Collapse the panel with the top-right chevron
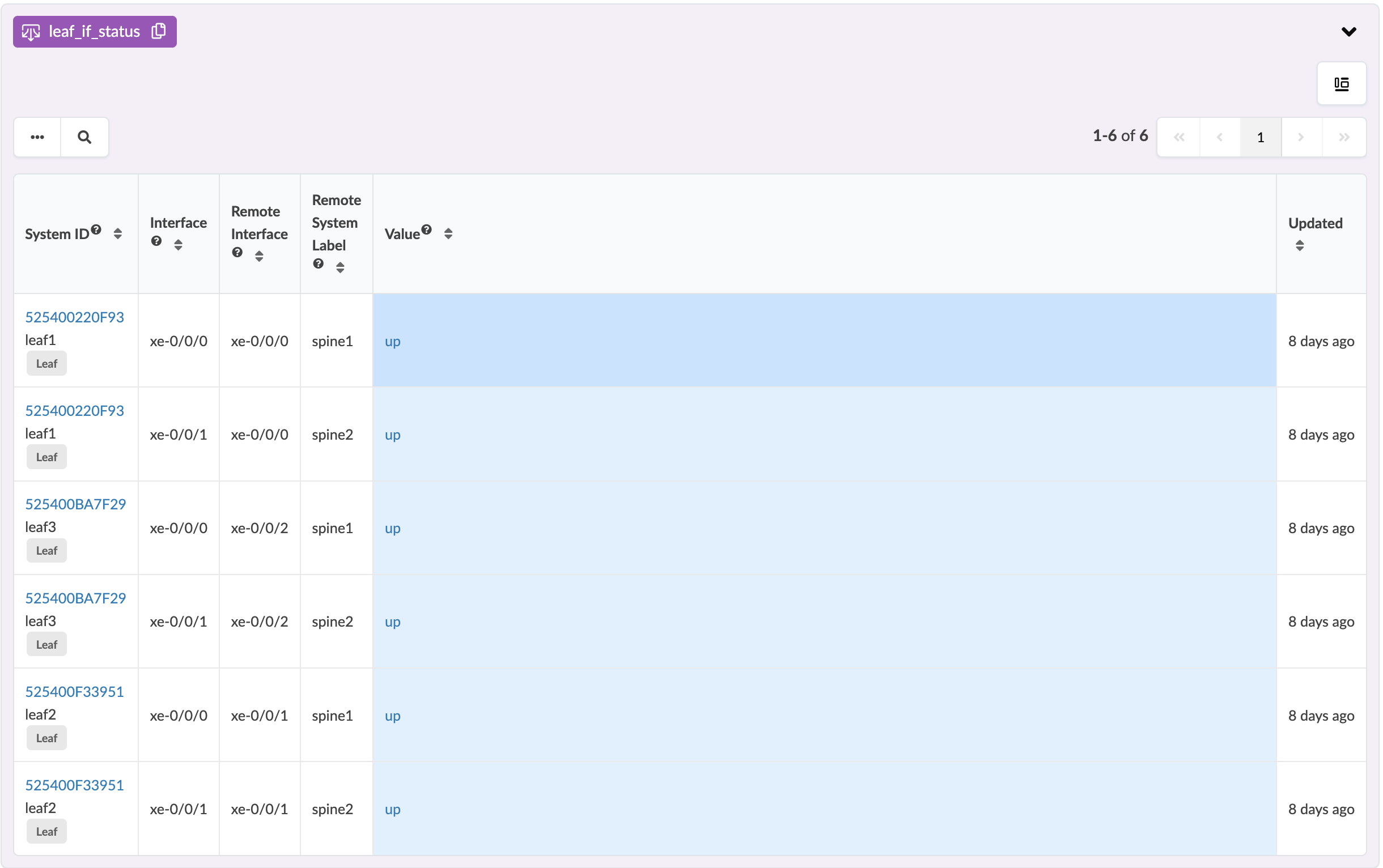Image resolution: width=1383 pixels, height=868 pixels. 1348,32
